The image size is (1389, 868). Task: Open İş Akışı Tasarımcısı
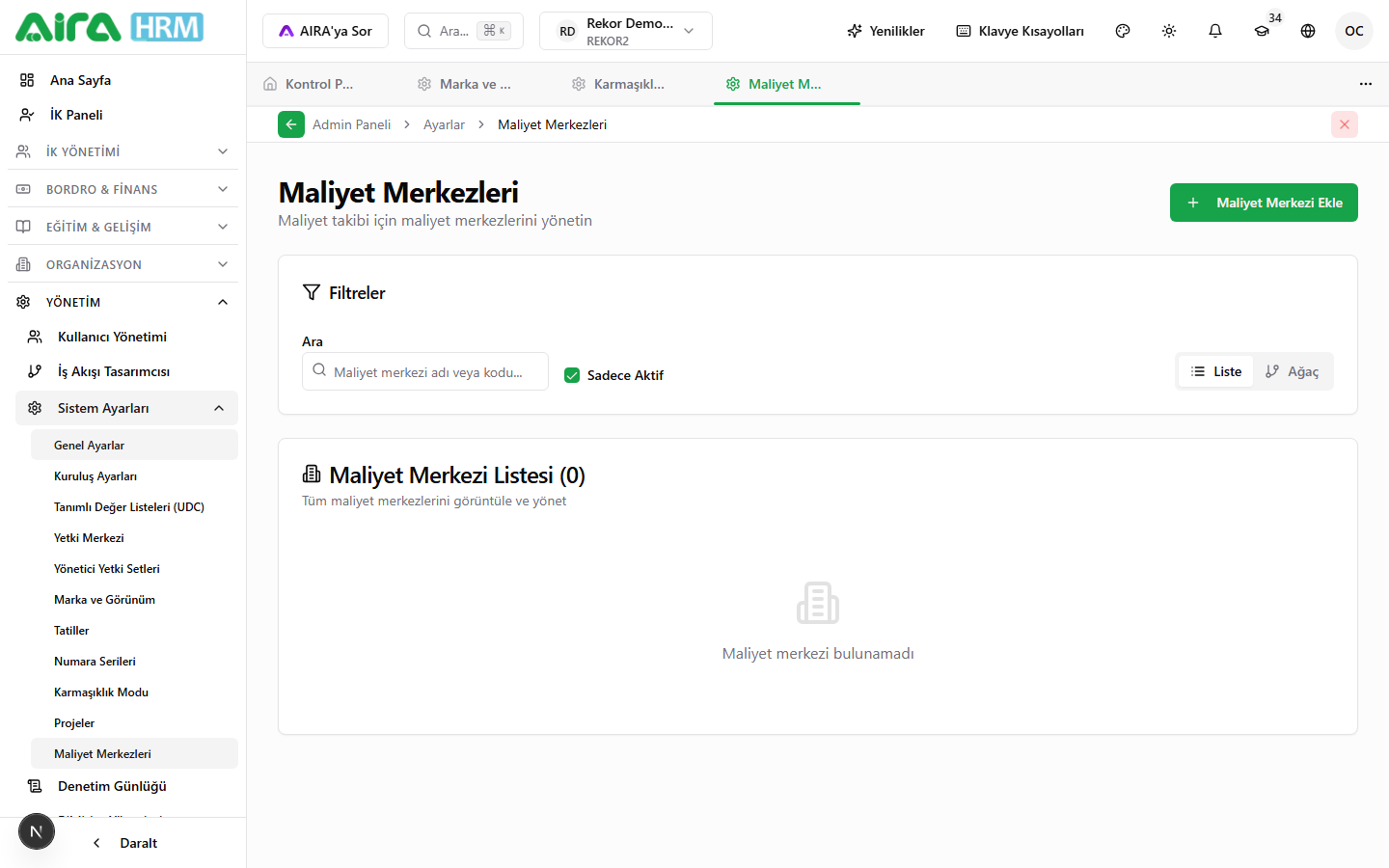126,371
